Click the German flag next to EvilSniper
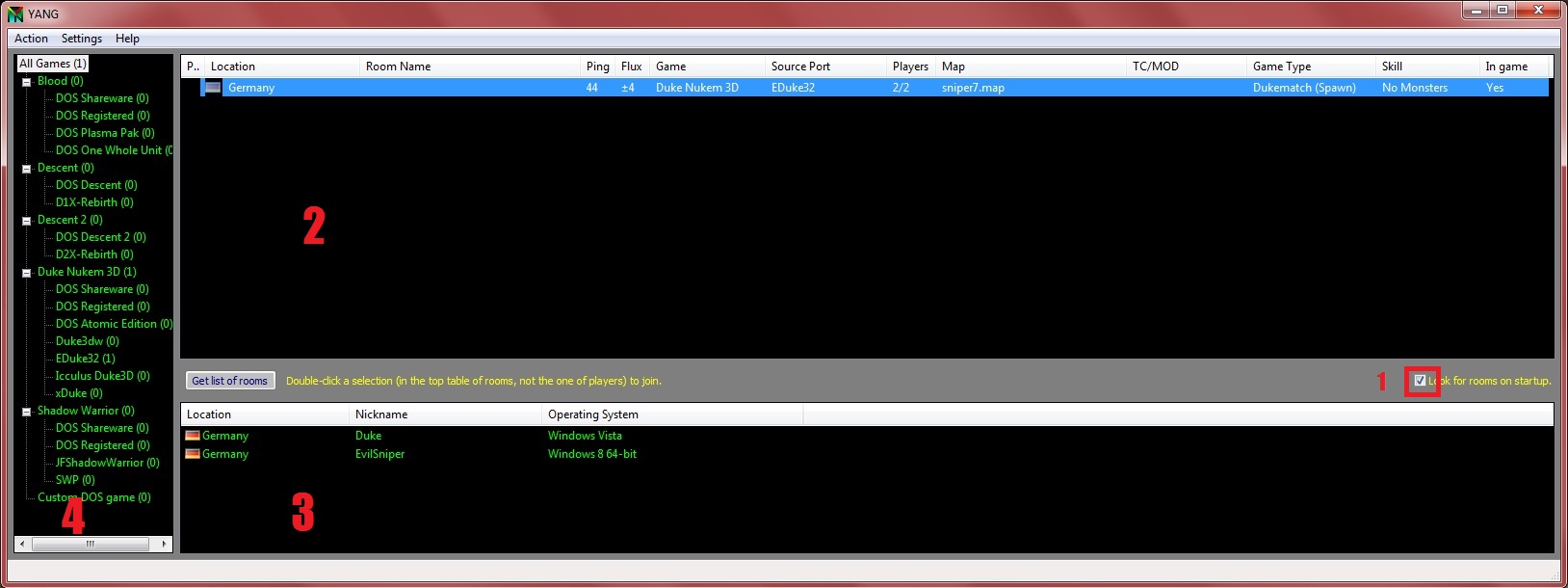Screen dimensions: 1568x588 [x=193, y=454]
